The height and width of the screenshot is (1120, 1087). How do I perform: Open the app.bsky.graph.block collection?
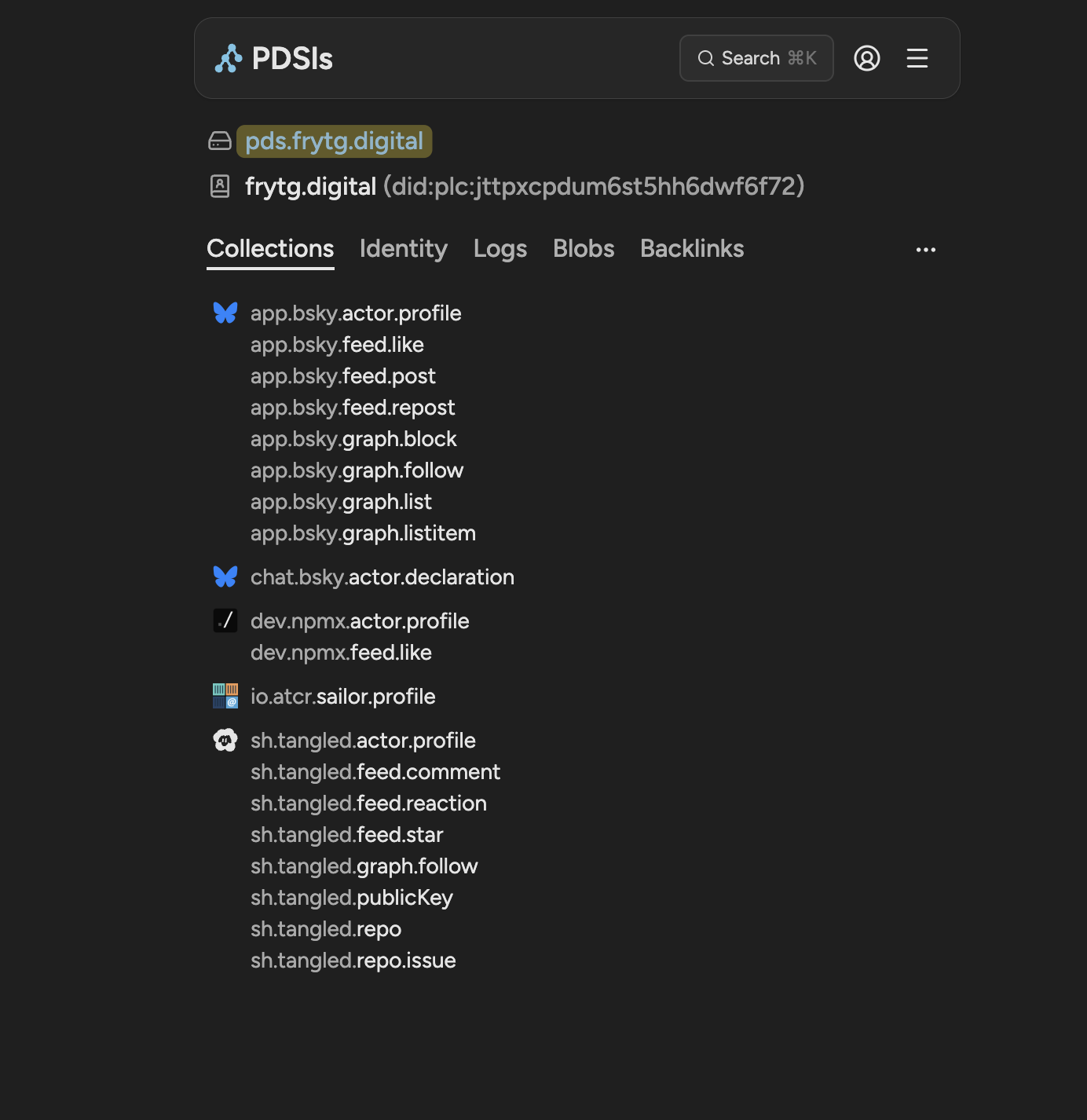tap(353, 439)
